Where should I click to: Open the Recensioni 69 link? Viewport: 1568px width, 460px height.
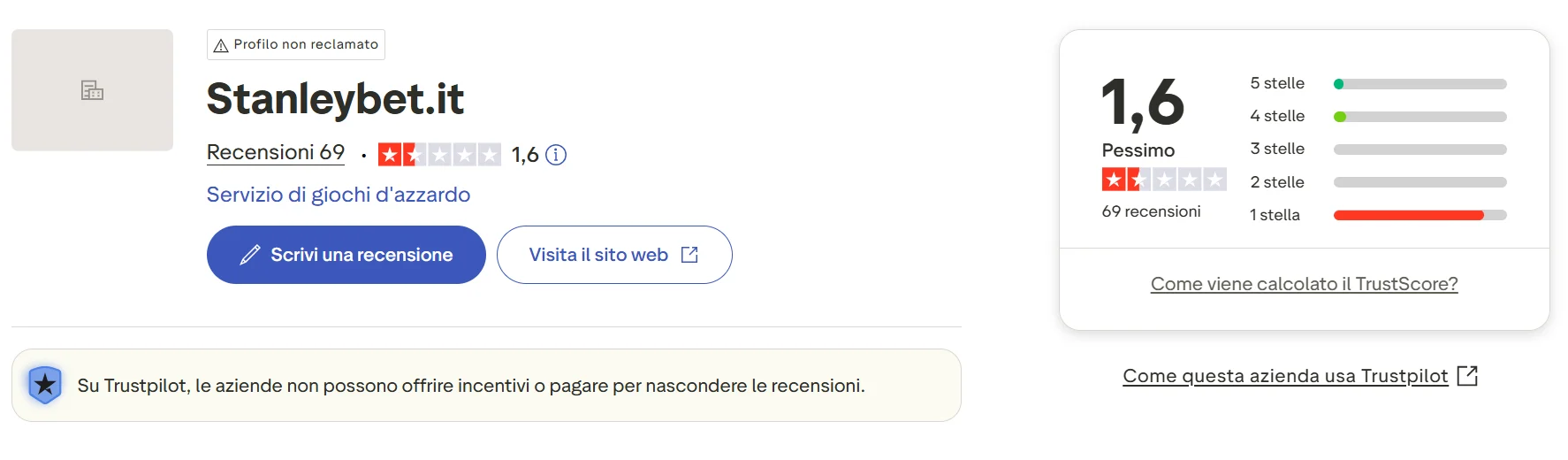(276, 152)
